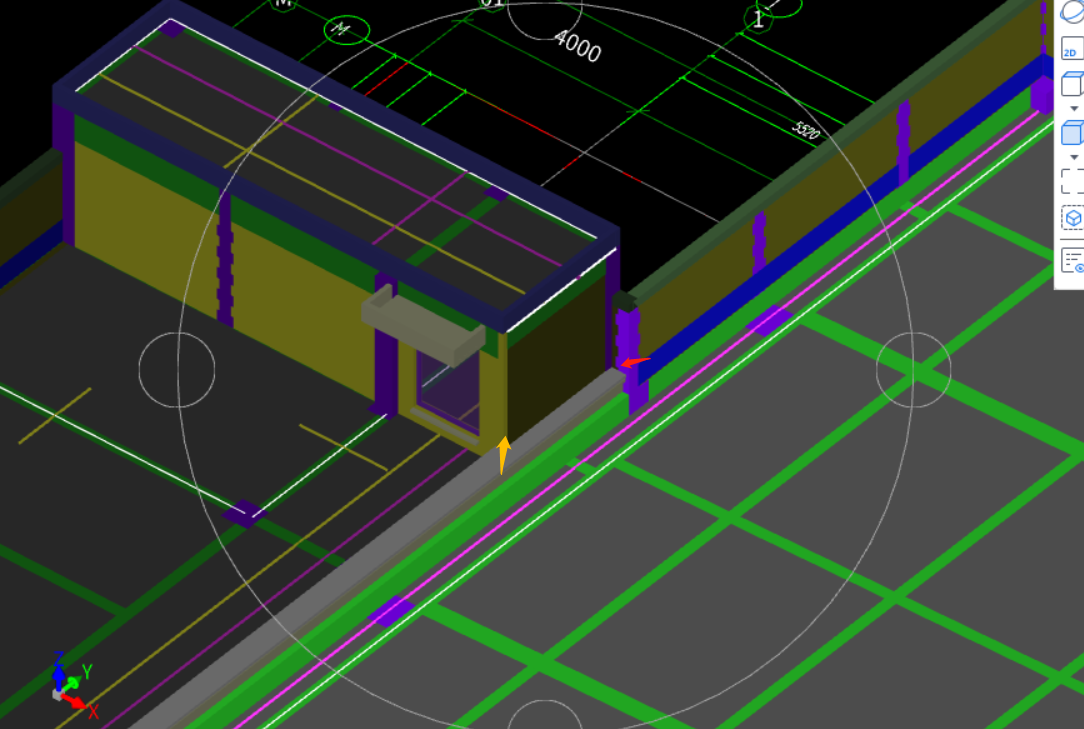1084x729 pixels.
Task: Activate the dynamic orbit view icon
Action: click(x=1073, y=10)
